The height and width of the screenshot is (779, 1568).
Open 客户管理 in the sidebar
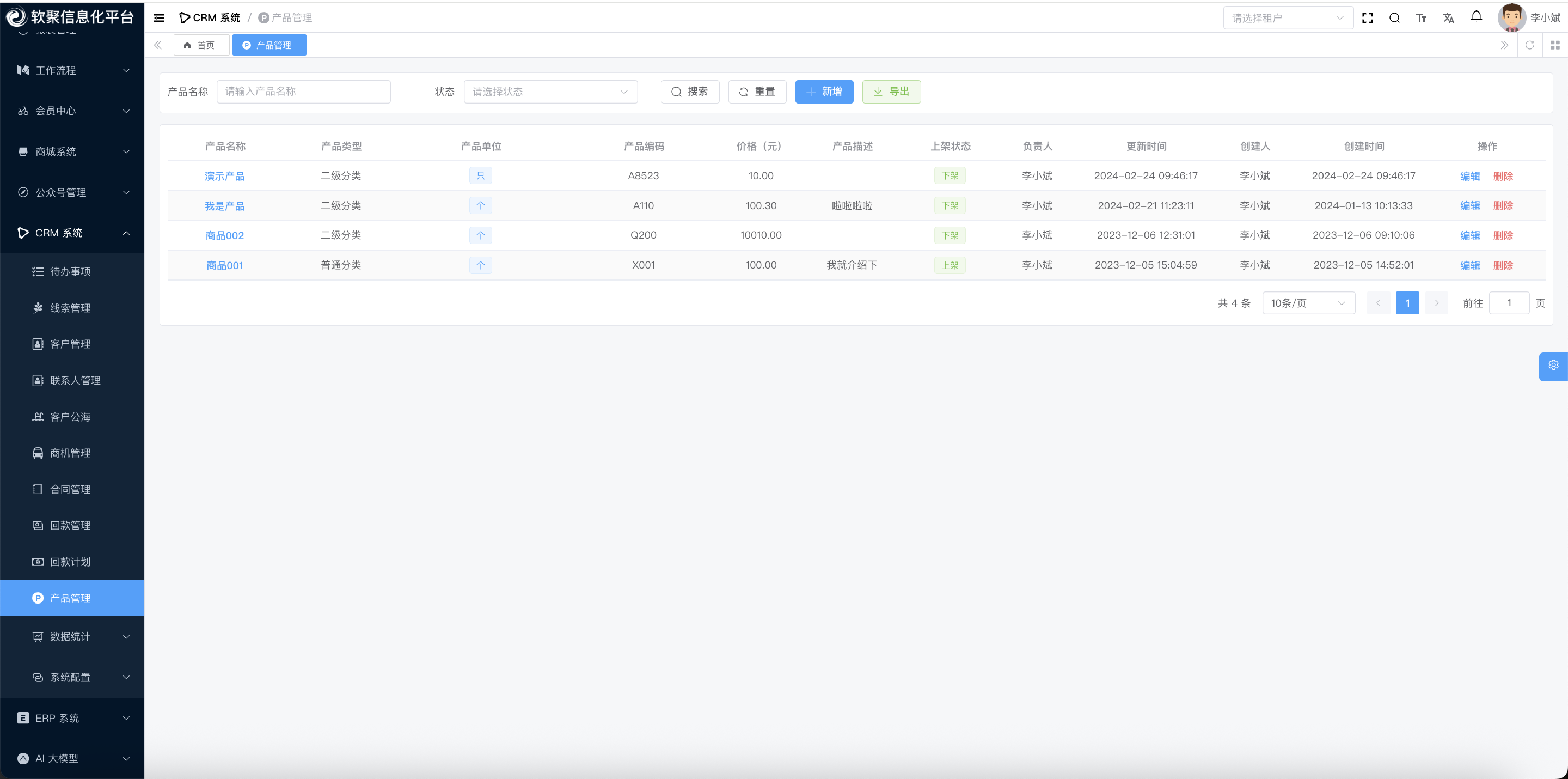tap(70, 344)
